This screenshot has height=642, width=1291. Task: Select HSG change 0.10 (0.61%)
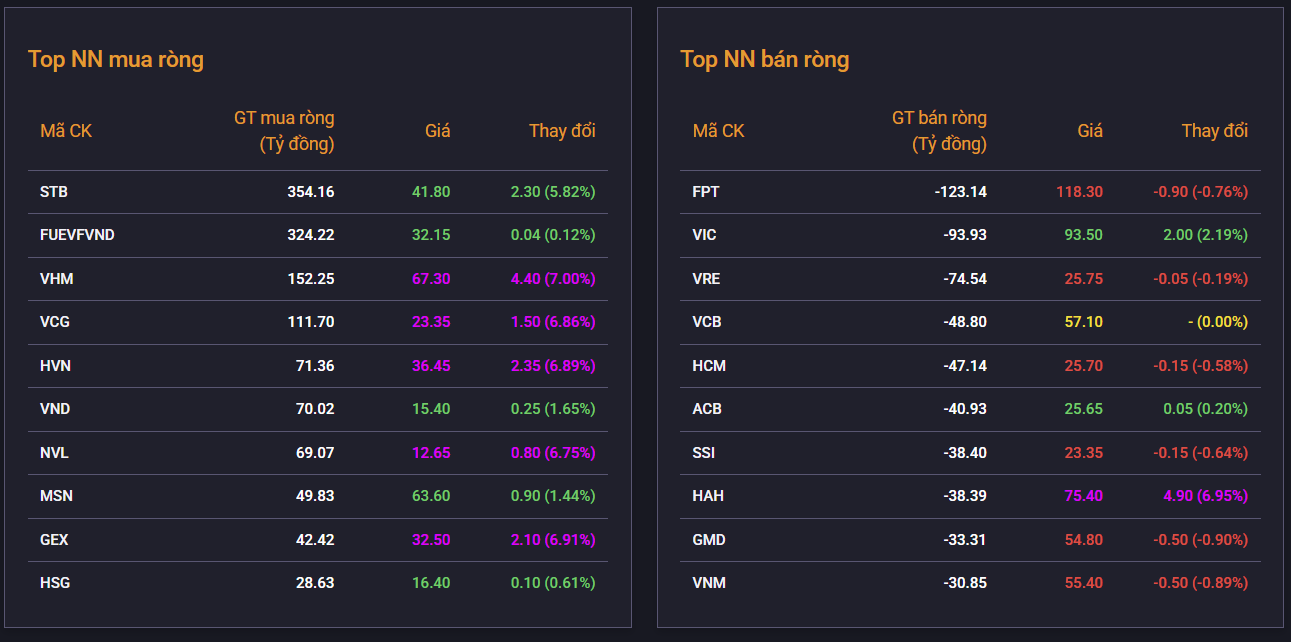tap(553, 583)
